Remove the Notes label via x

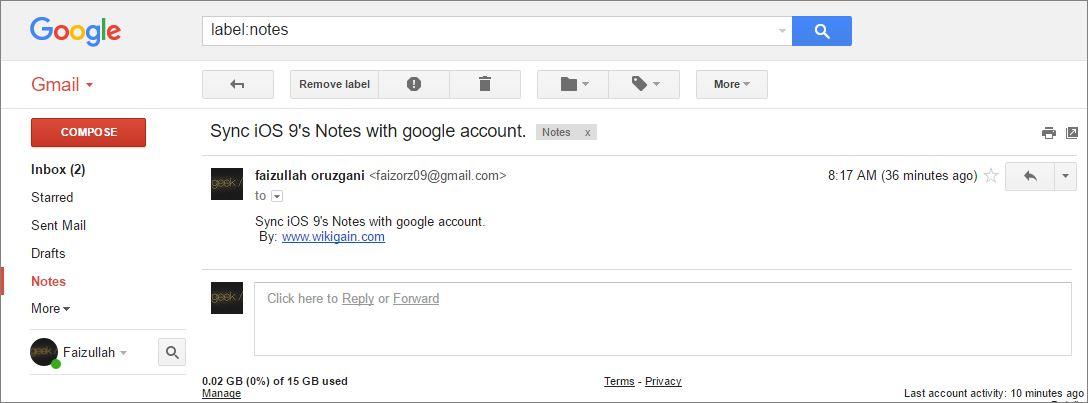click(587, 132)
